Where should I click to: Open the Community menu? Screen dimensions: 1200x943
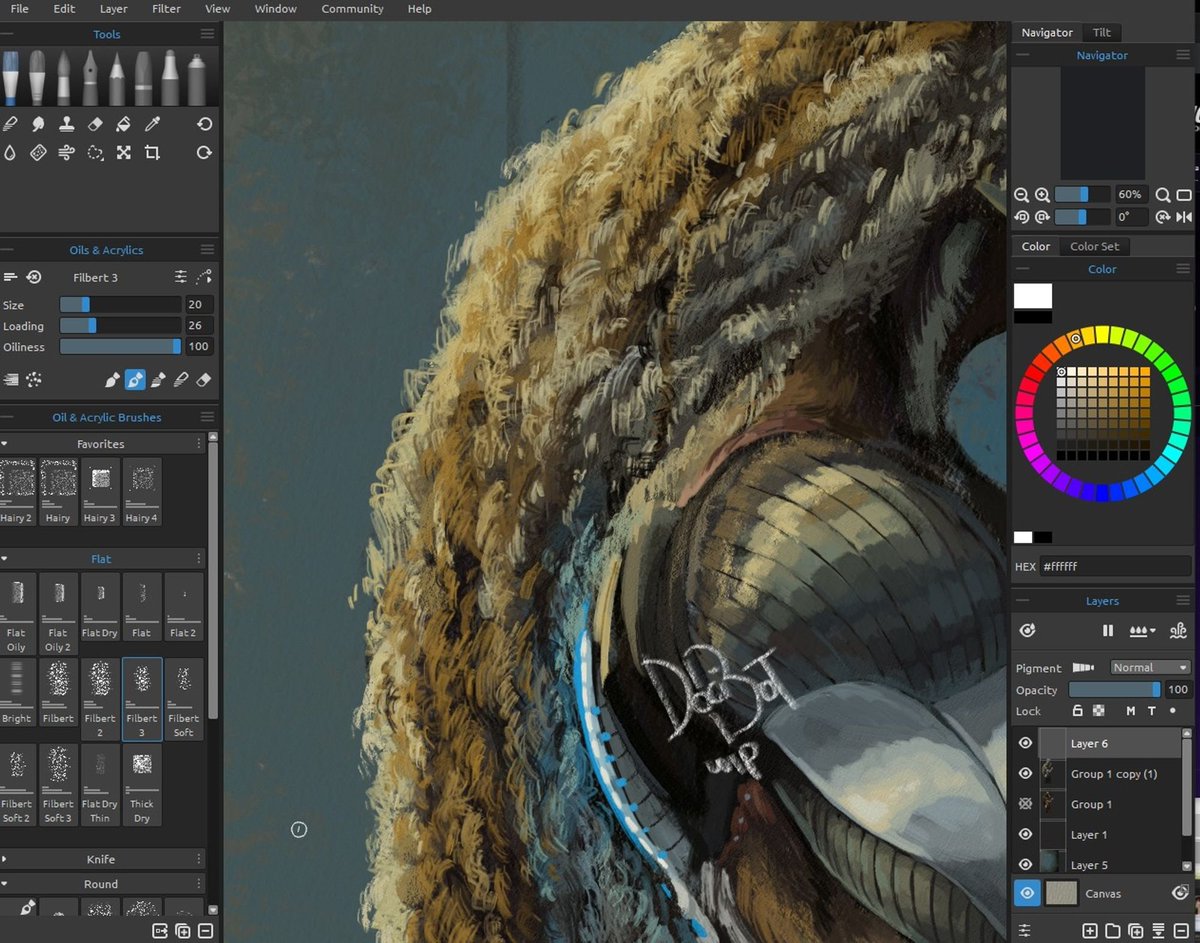[x=352, y=9]
